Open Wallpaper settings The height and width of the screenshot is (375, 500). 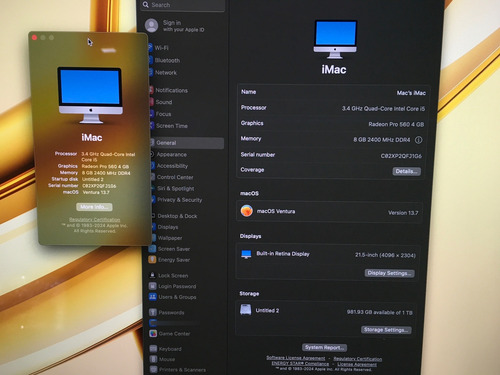coord(170,238)
